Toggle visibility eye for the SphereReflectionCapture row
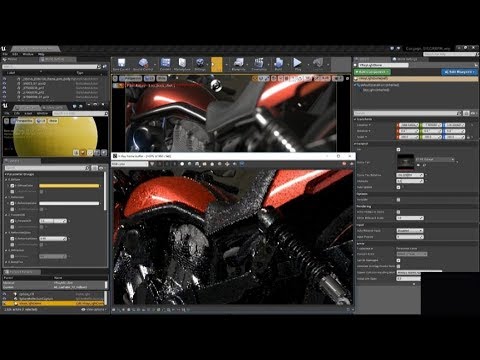This screenshot has height=360, width=480. (5, 299)
